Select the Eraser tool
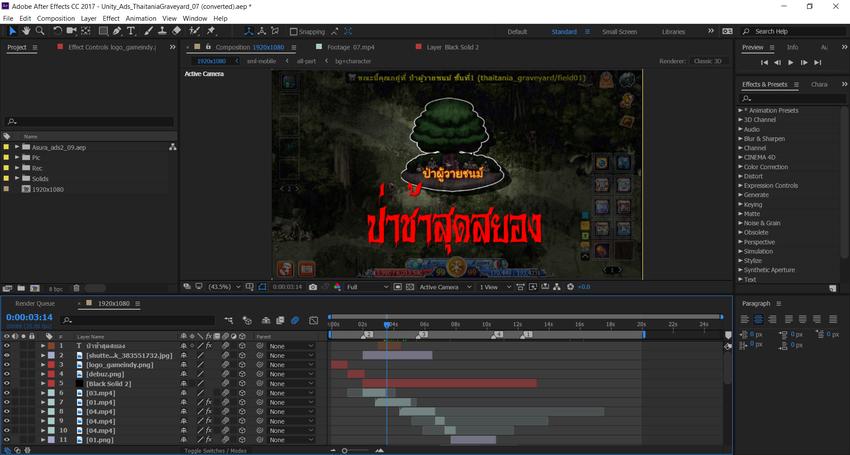The image size is (850, 455). tap(176, 31)
